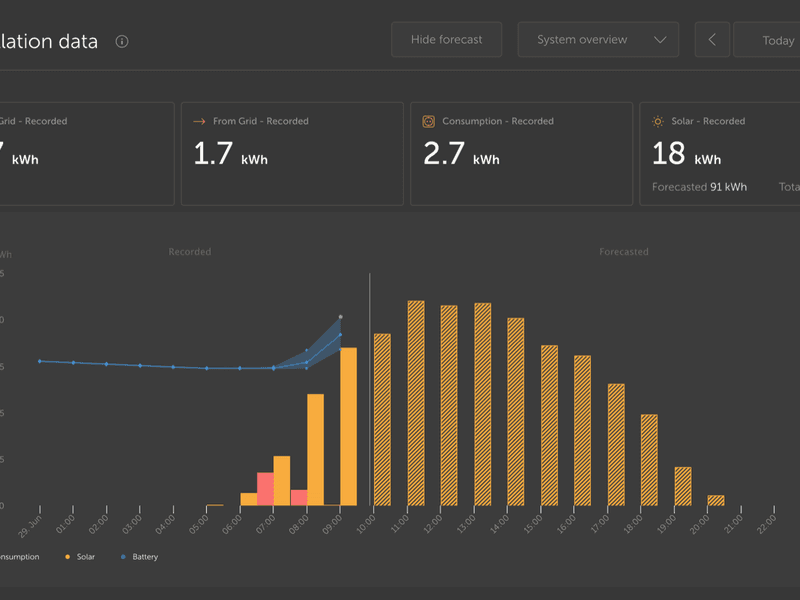Select the 2.7 kWh Consumption value
This screenshot has height=600, width=800.
pyautogui.click(x=461, y=154)
